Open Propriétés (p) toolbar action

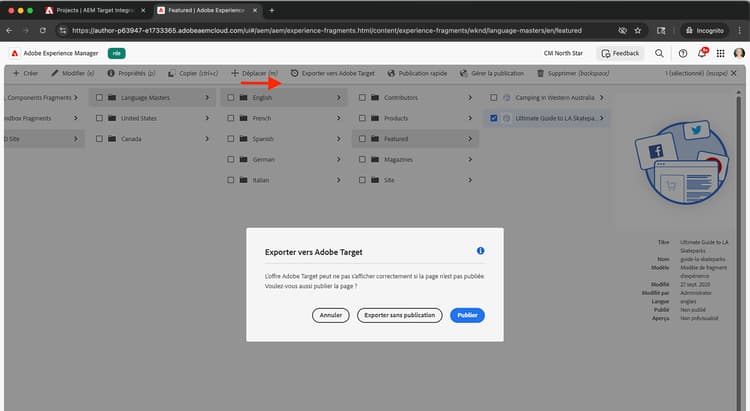point(131,73)
